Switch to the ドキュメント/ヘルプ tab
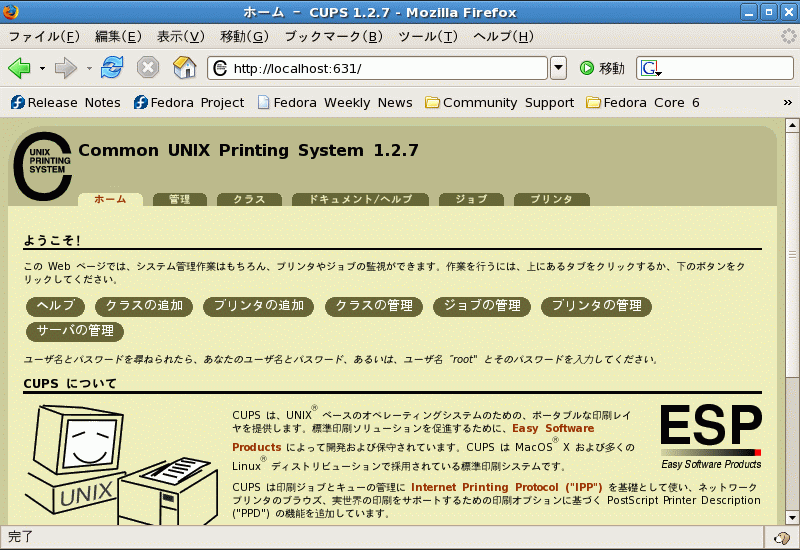The width and height of the screenshot is (800, 550). 360,199
